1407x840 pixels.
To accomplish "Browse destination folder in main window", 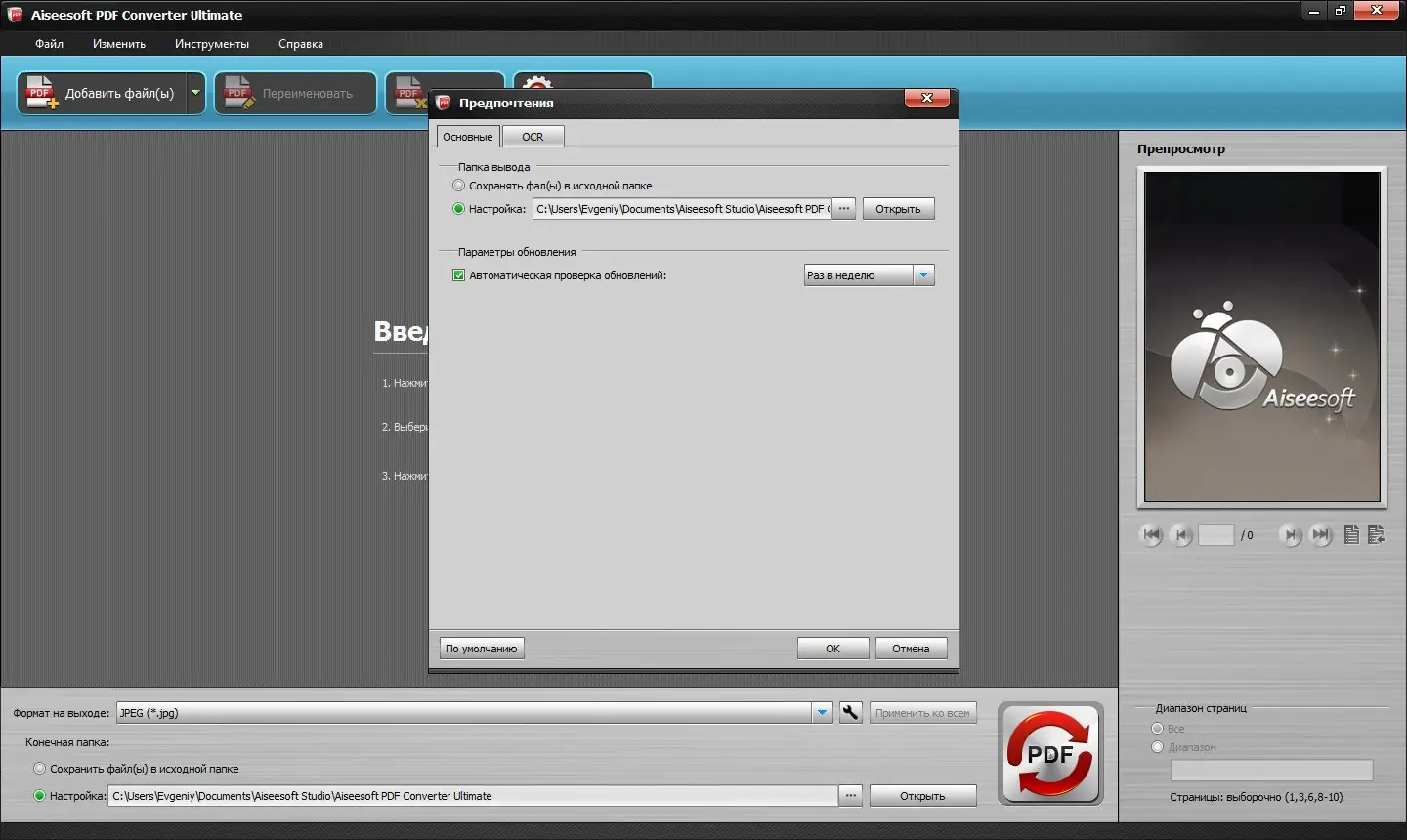I will pyautogui.click(x=851, y=796).
